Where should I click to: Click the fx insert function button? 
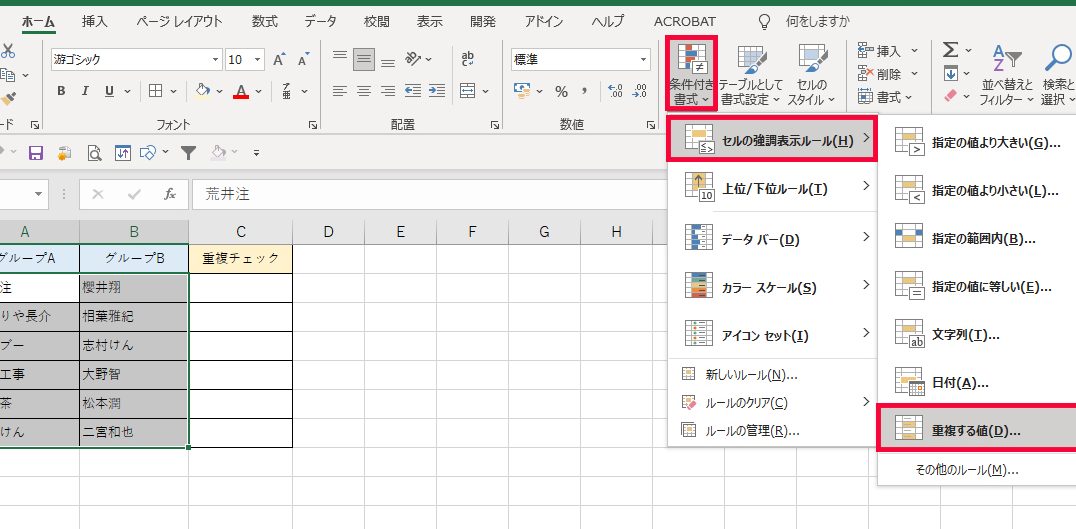(x=170, y=195)
